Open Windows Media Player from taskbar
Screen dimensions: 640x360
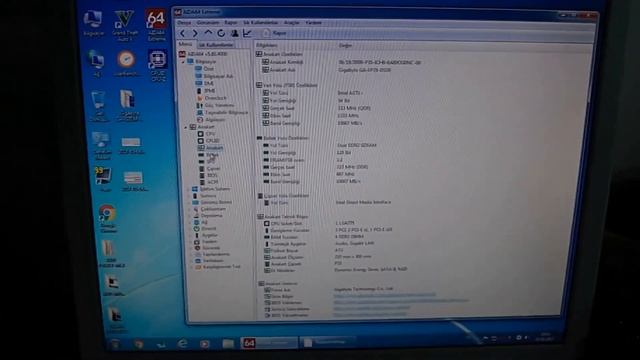pos(205,344)
